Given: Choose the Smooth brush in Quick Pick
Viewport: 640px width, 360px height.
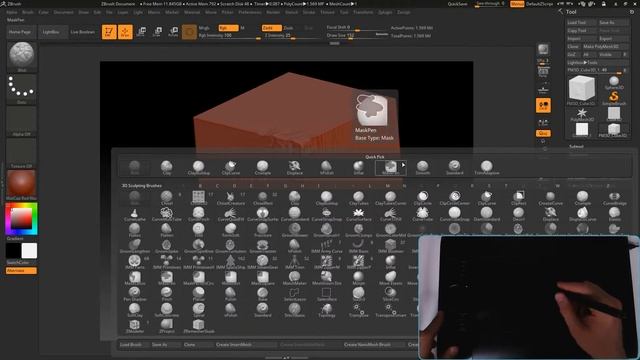Looking at the screenshot, I should click(x=422, y=167).
